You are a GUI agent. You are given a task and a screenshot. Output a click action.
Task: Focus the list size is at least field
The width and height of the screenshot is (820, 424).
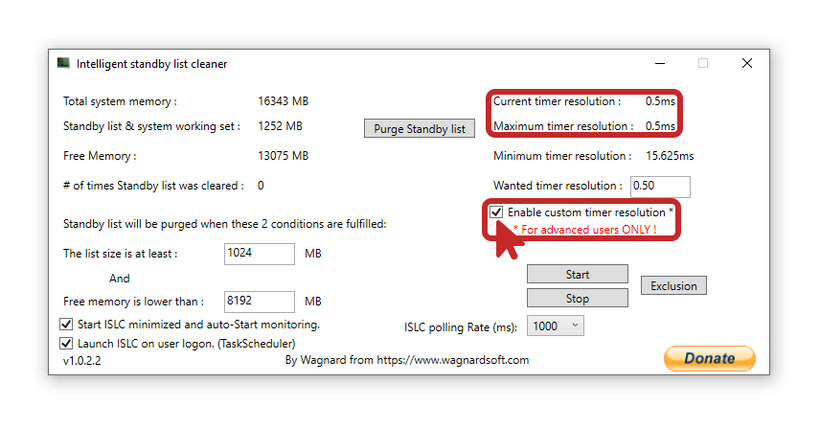pos(259,254)
